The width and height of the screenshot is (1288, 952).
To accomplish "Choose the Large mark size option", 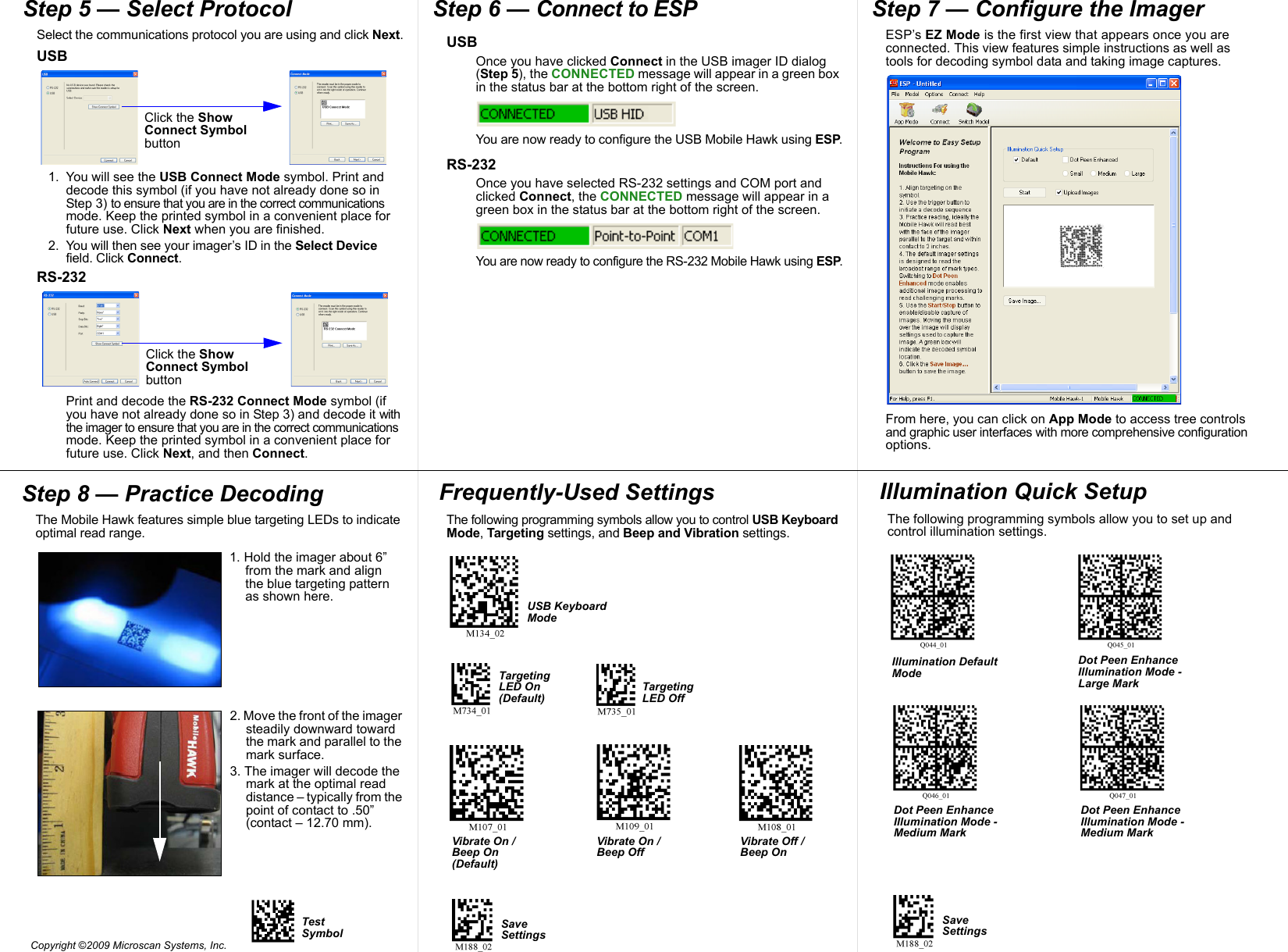I will [1126, 173].
